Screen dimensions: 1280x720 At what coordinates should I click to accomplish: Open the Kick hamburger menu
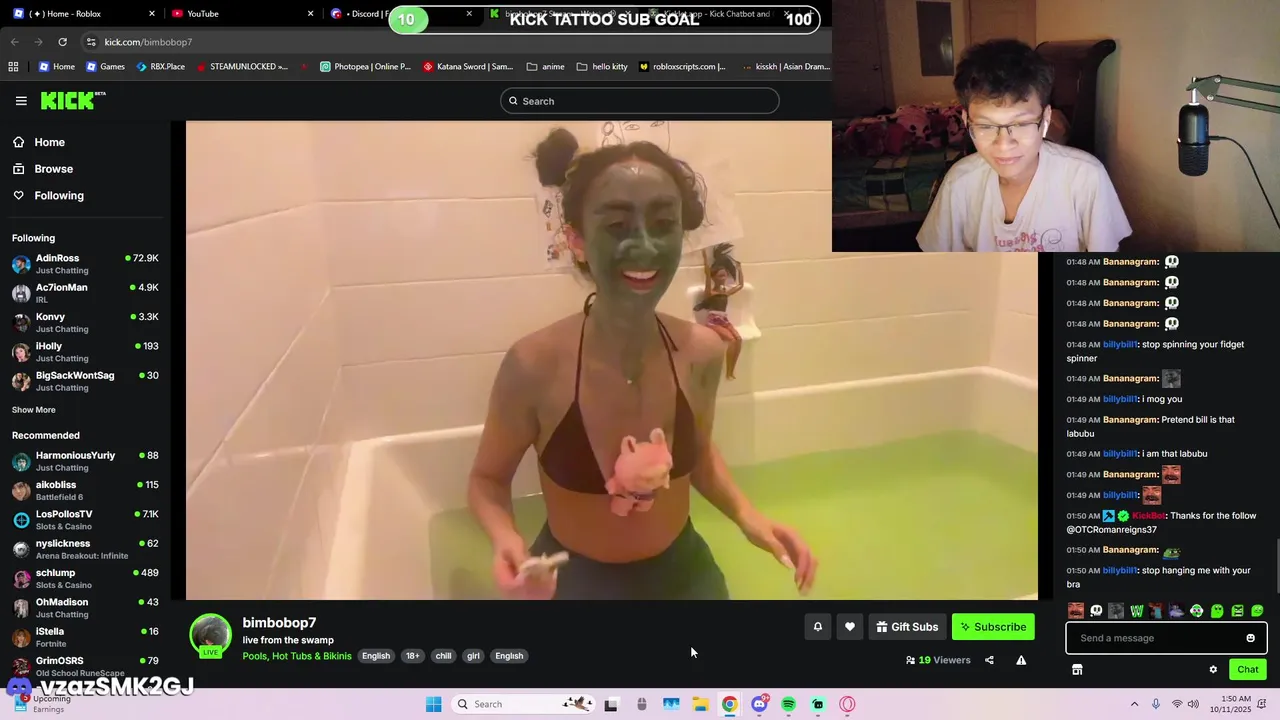coord(21,101)
